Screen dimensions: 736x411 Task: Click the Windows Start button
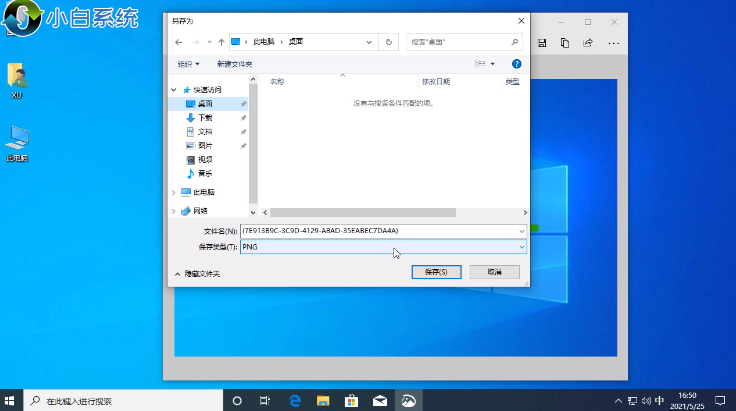point(9,400)
